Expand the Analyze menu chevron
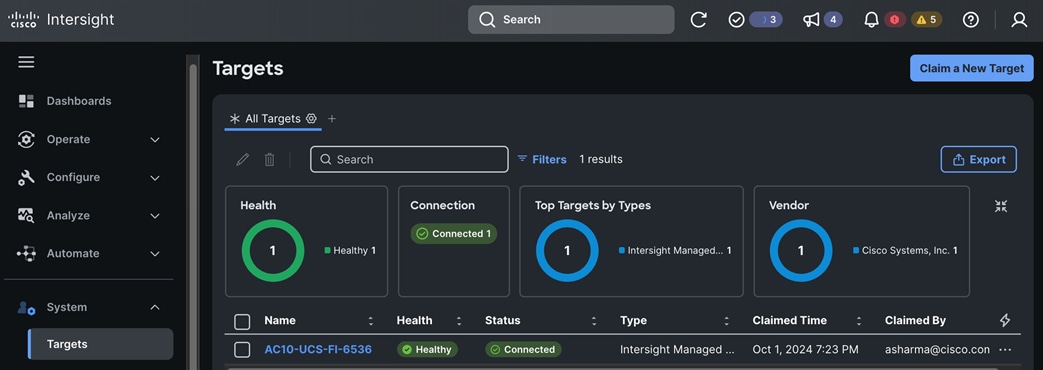 tap(155, 216)
